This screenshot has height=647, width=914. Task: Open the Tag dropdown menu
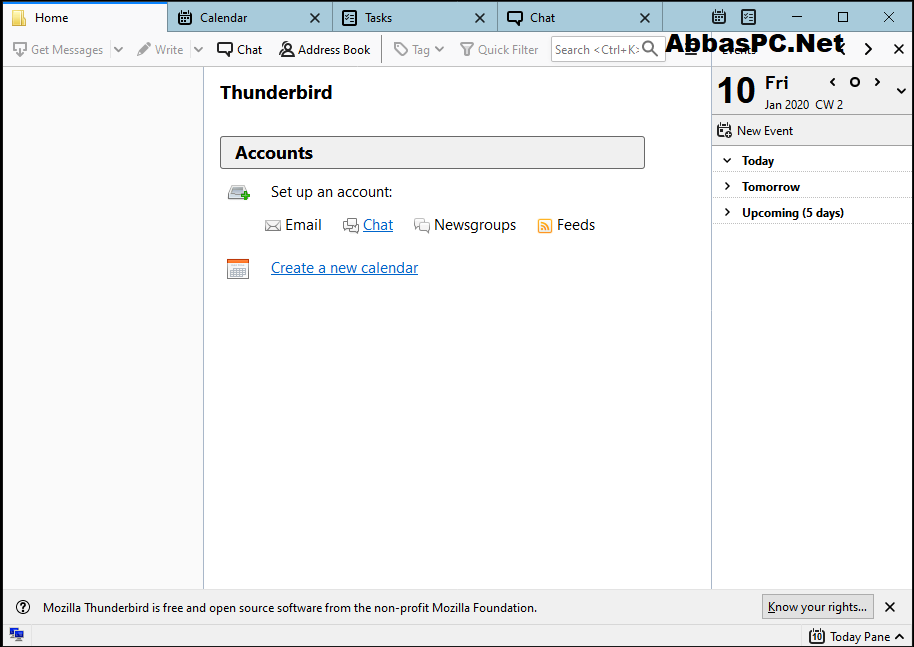pos(419,50)
